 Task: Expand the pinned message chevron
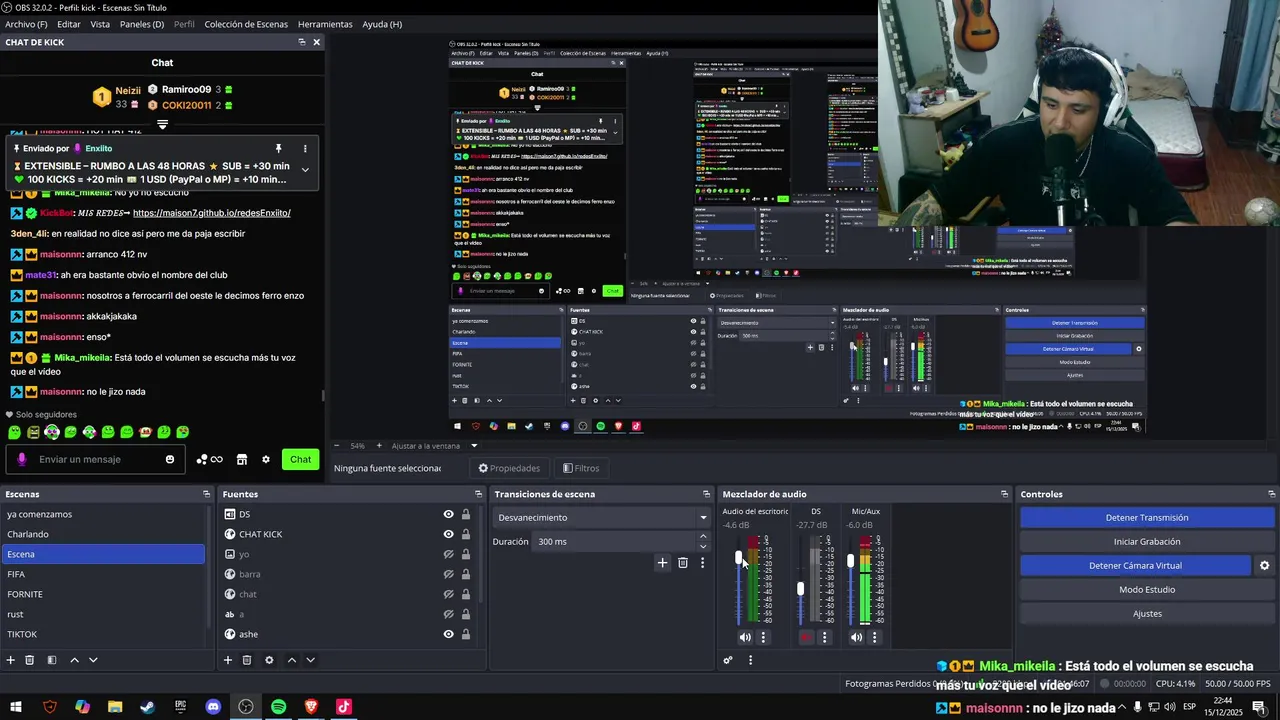[305, 170]
